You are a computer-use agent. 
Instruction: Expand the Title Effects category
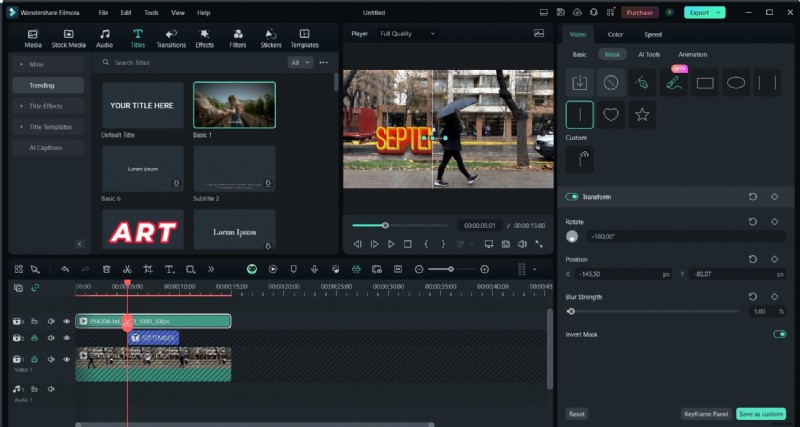point(48,106)
